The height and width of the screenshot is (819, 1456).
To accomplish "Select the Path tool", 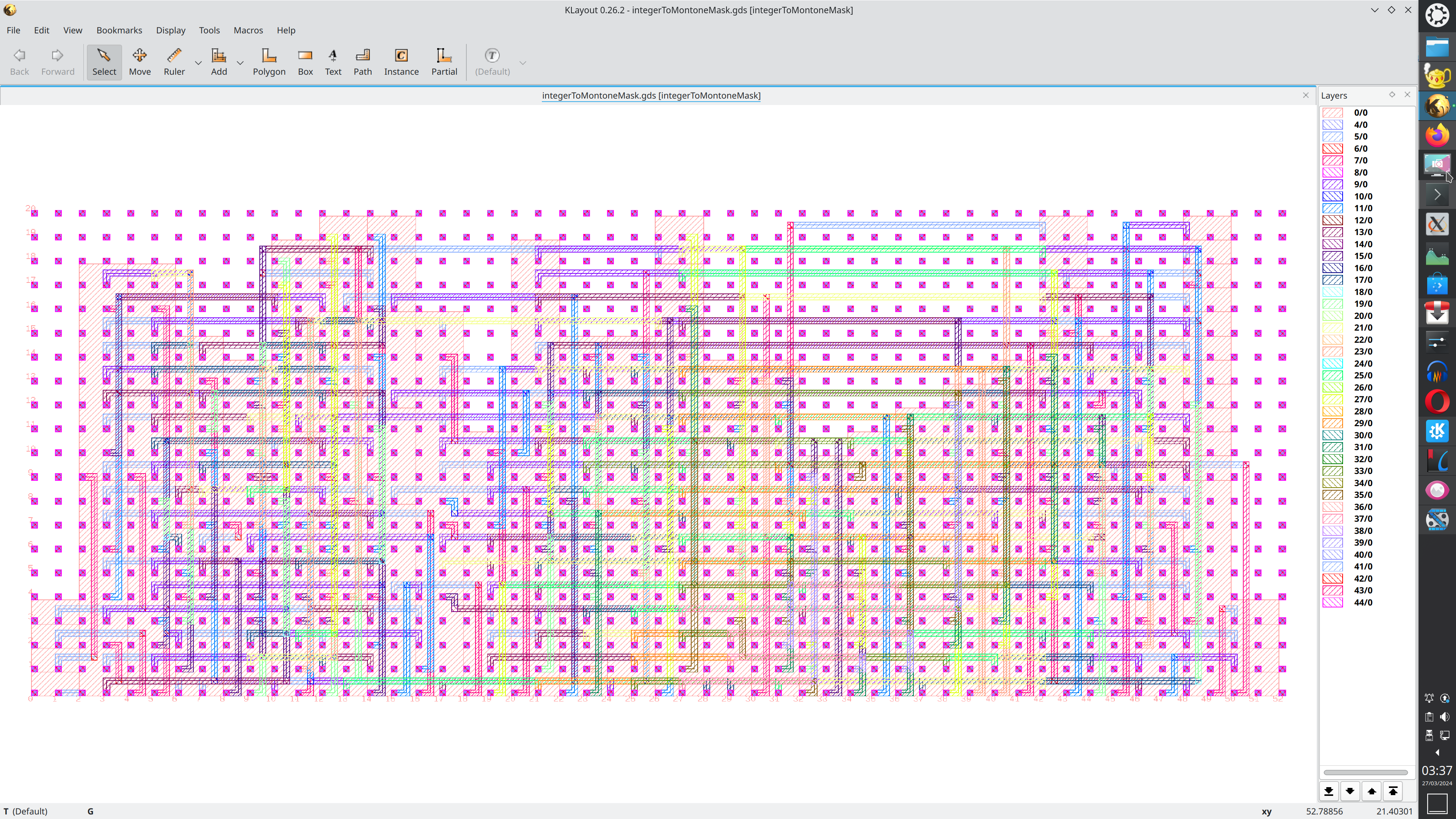I will [x=362, y=61].
